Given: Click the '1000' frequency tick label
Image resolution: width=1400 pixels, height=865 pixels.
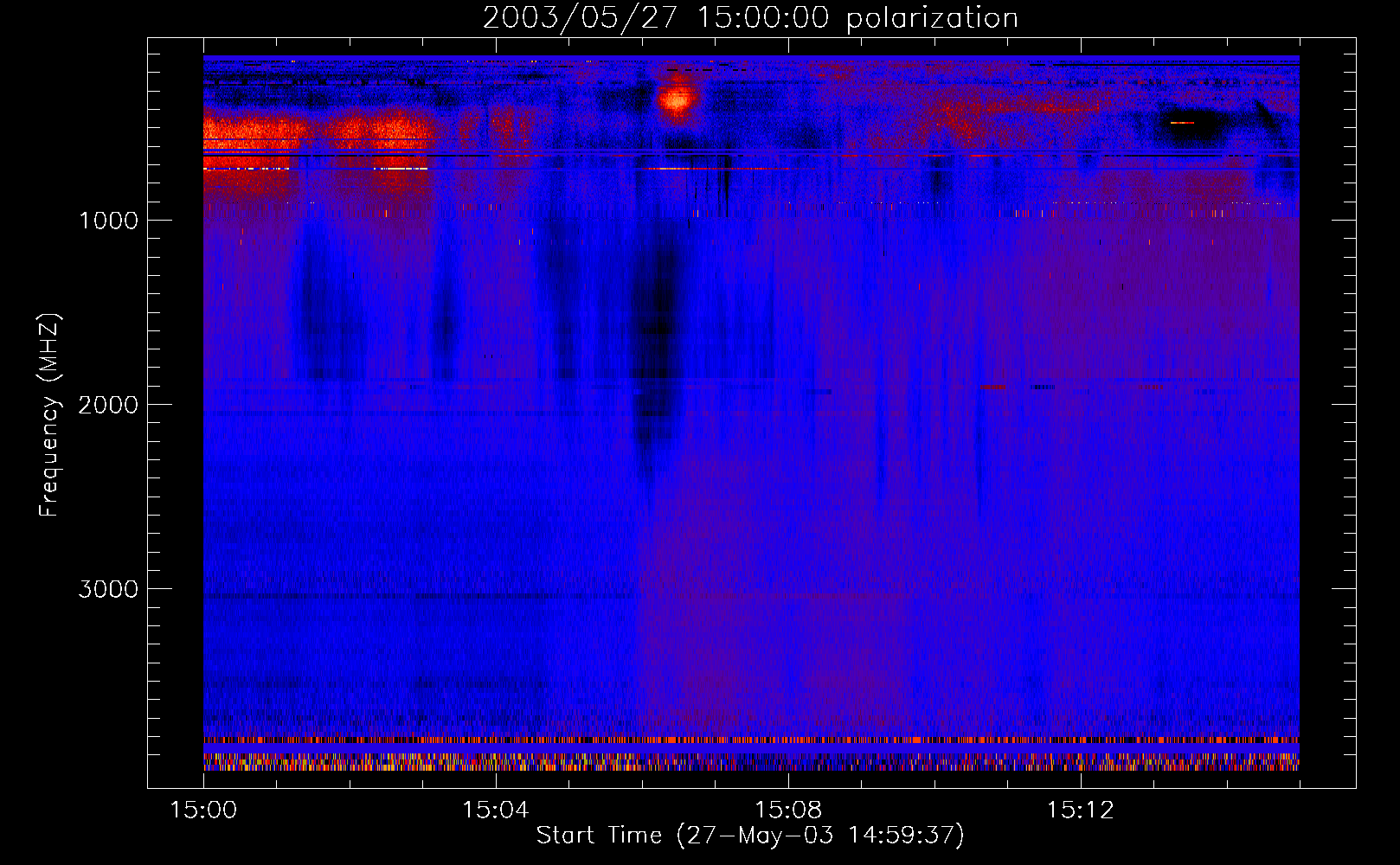Looking at the screenshot, I should click(108, 221).
